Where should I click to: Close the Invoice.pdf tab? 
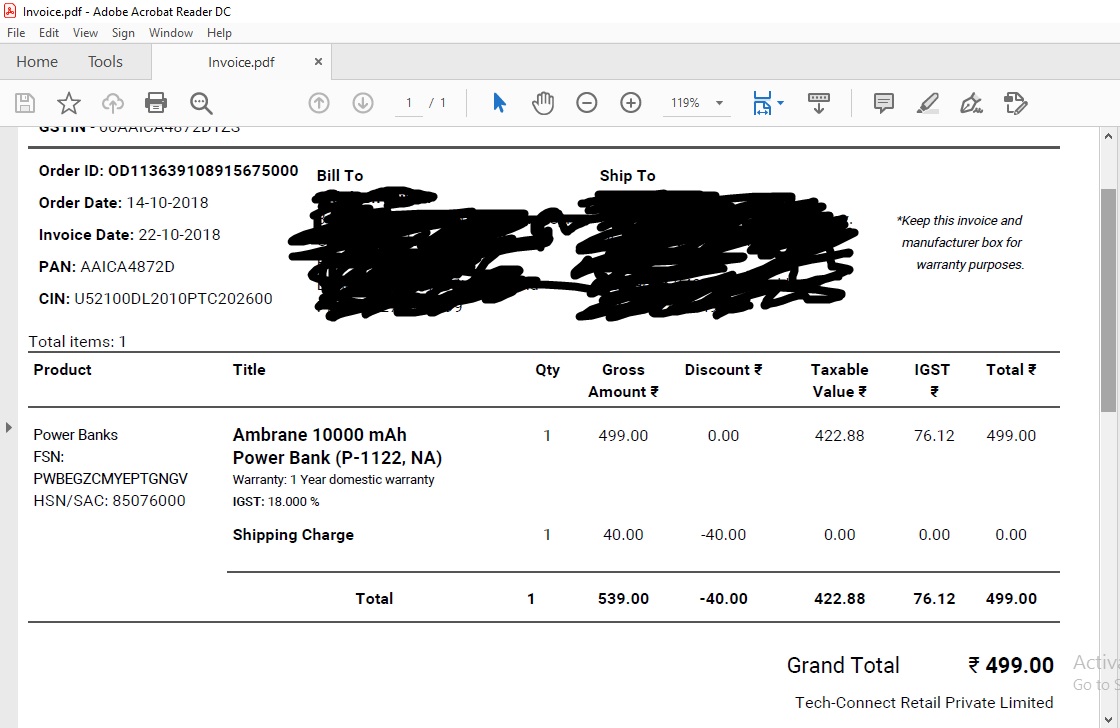(x=318, y=62)
